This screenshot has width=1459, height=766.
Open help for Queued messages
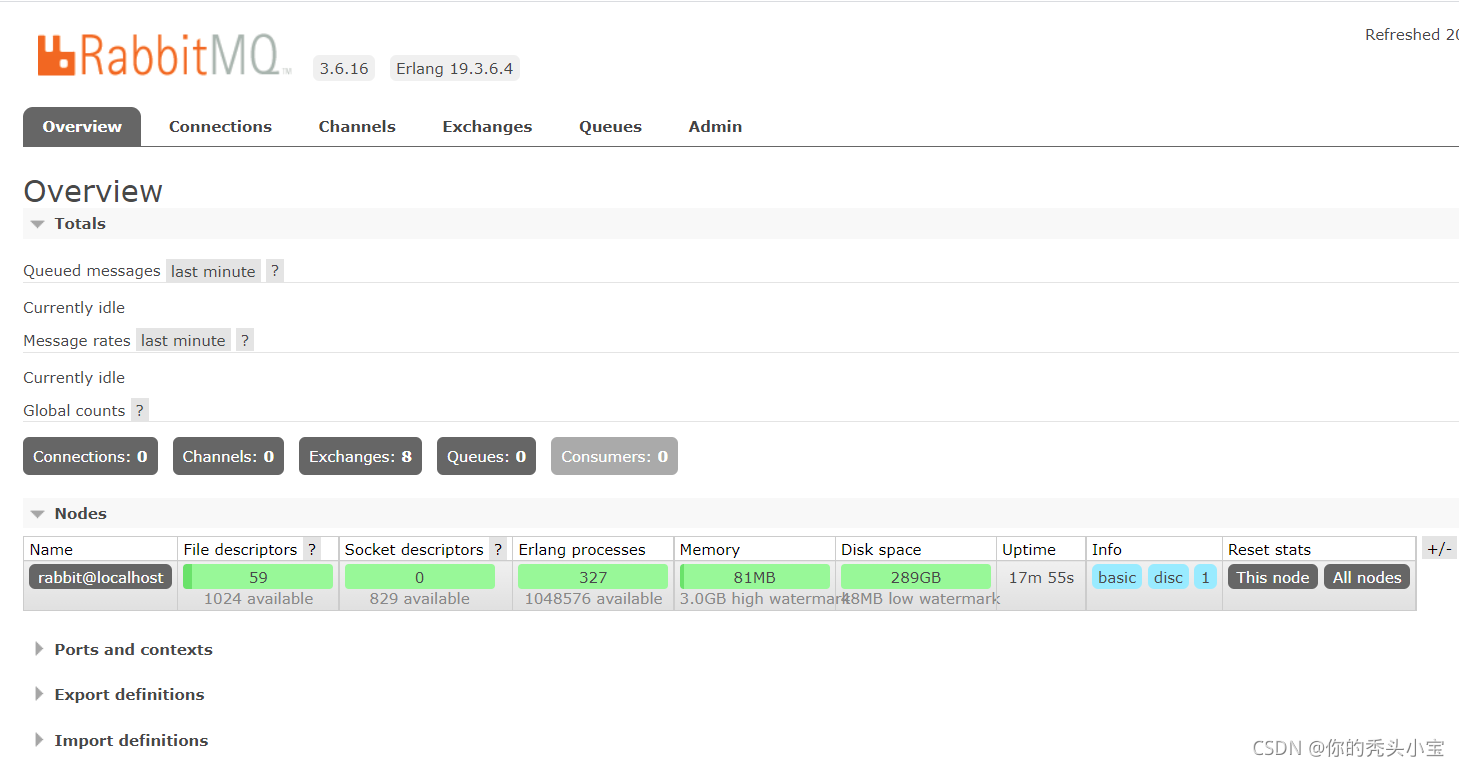[275, 271]
